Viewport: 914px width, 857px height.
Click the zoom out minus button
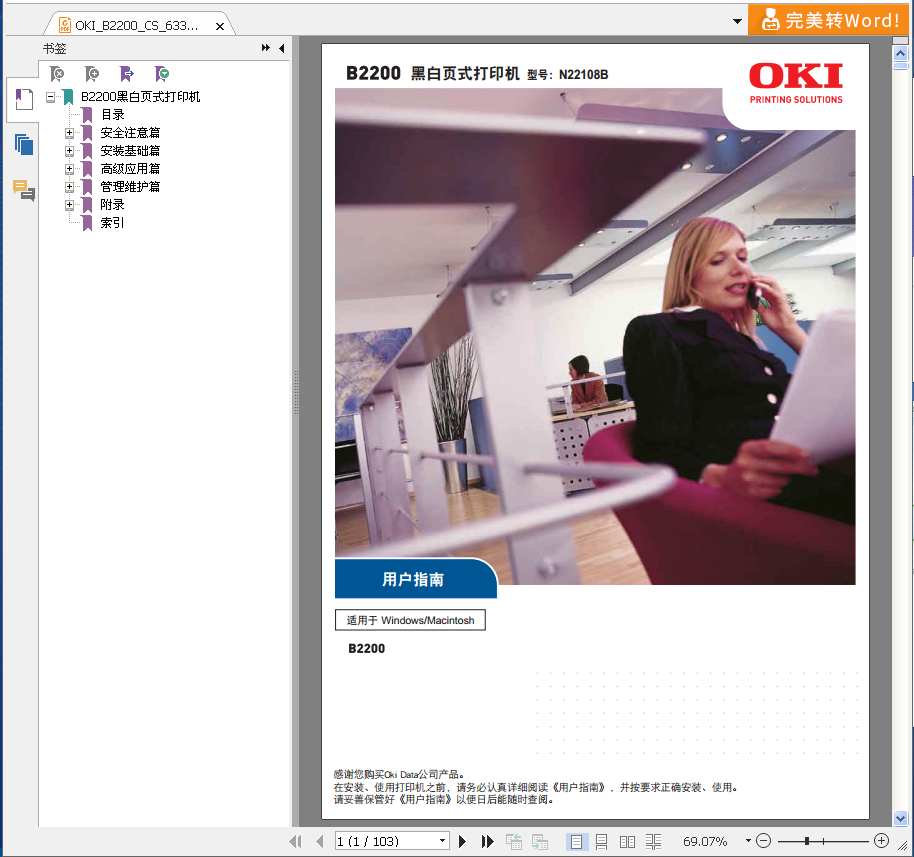(764, 841)
